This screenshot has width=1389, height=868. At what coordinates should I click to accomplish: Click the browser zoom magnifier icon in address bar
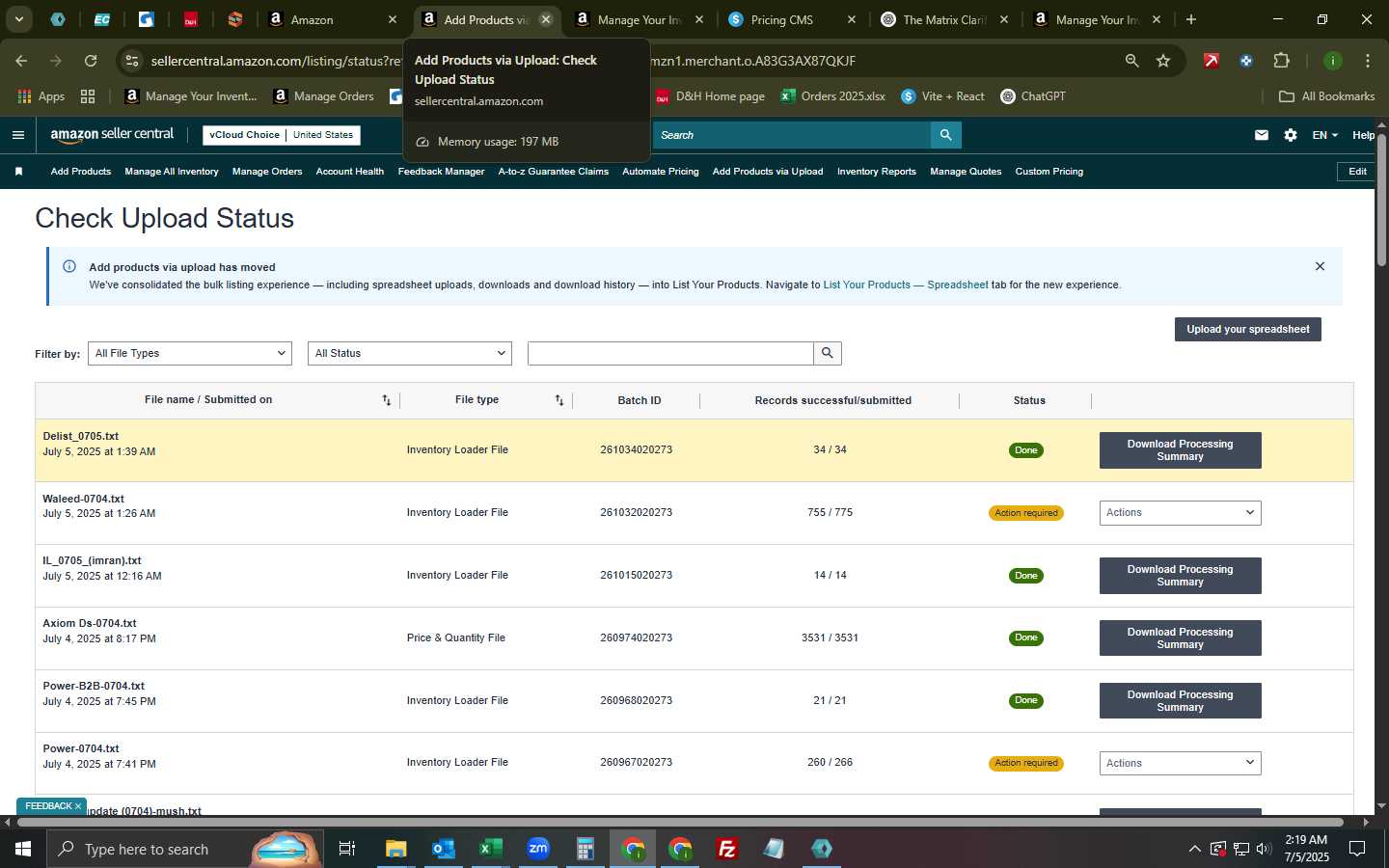pos(1131,61)
